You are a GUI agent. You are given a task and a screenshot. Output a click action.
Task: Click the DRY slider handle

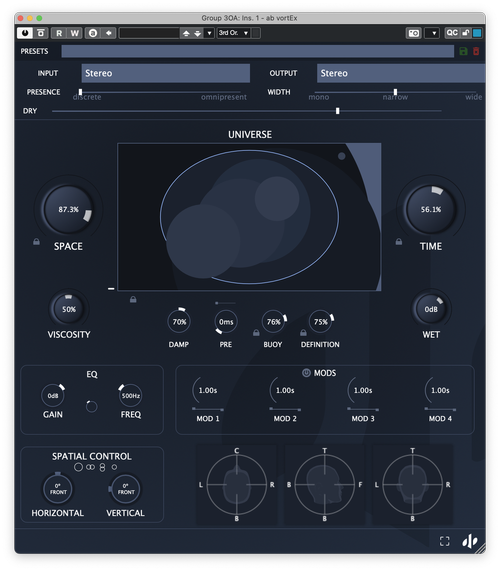[338, 111]
